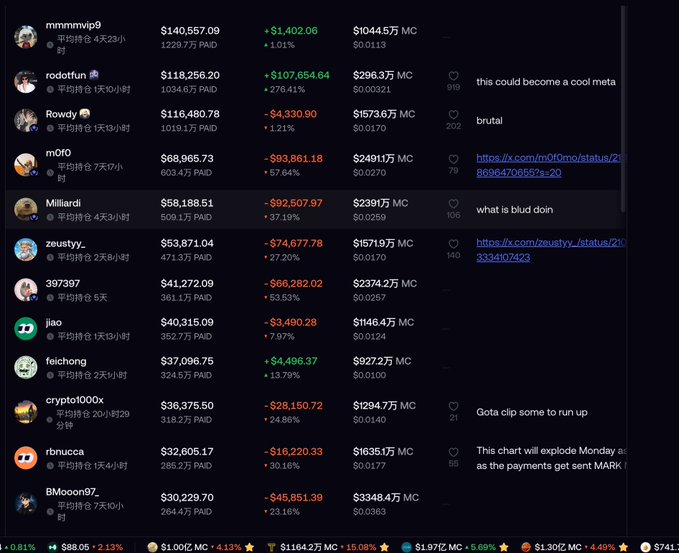Image resolution: width=679 pixels, height=553 pixels.
Task: Select feichong's name in the list
Action: [x=66, y=361]
